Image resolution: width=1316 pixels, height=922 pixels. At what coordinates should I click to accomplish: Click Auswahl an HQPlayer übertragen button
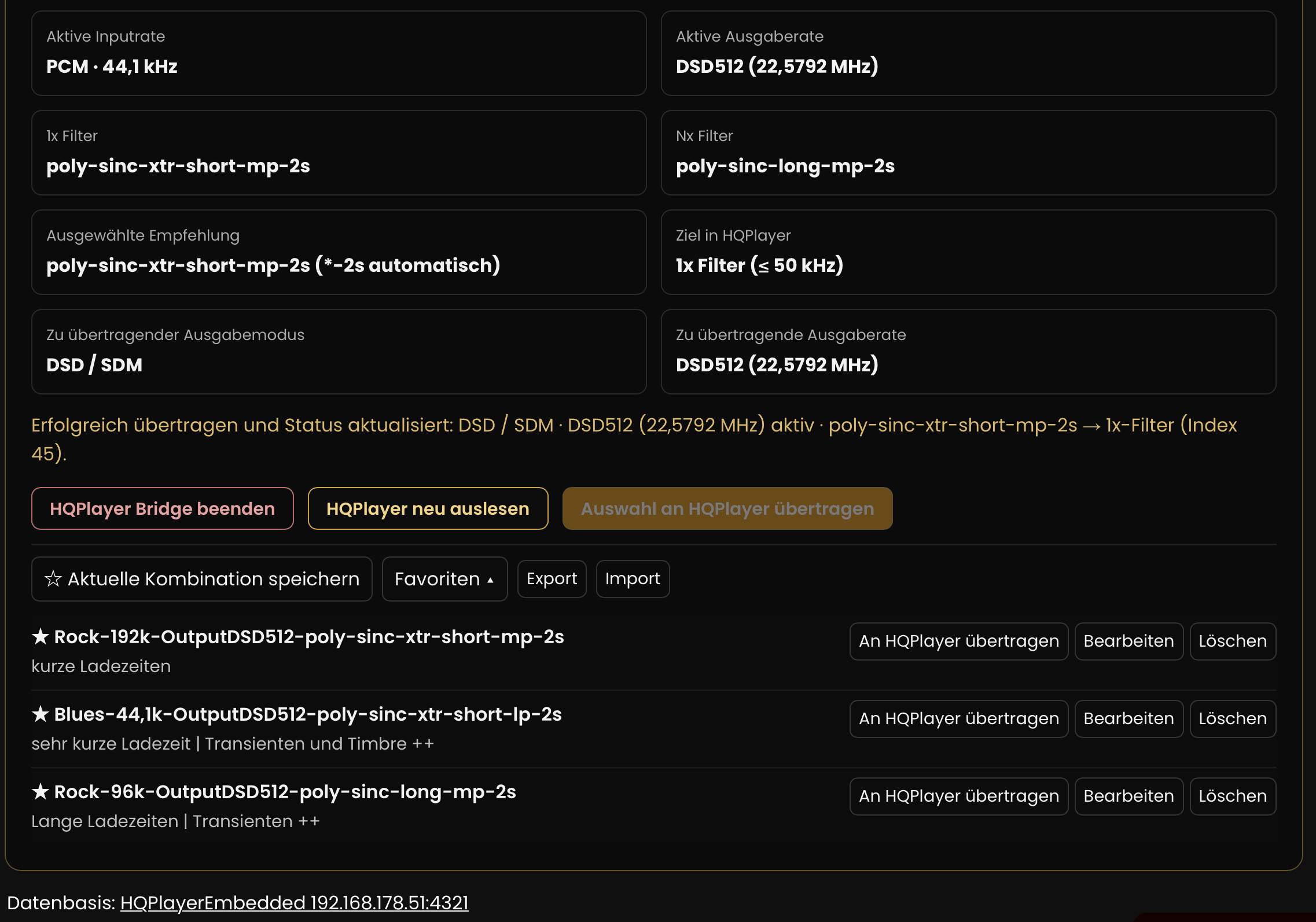click(x=727, y=508)
